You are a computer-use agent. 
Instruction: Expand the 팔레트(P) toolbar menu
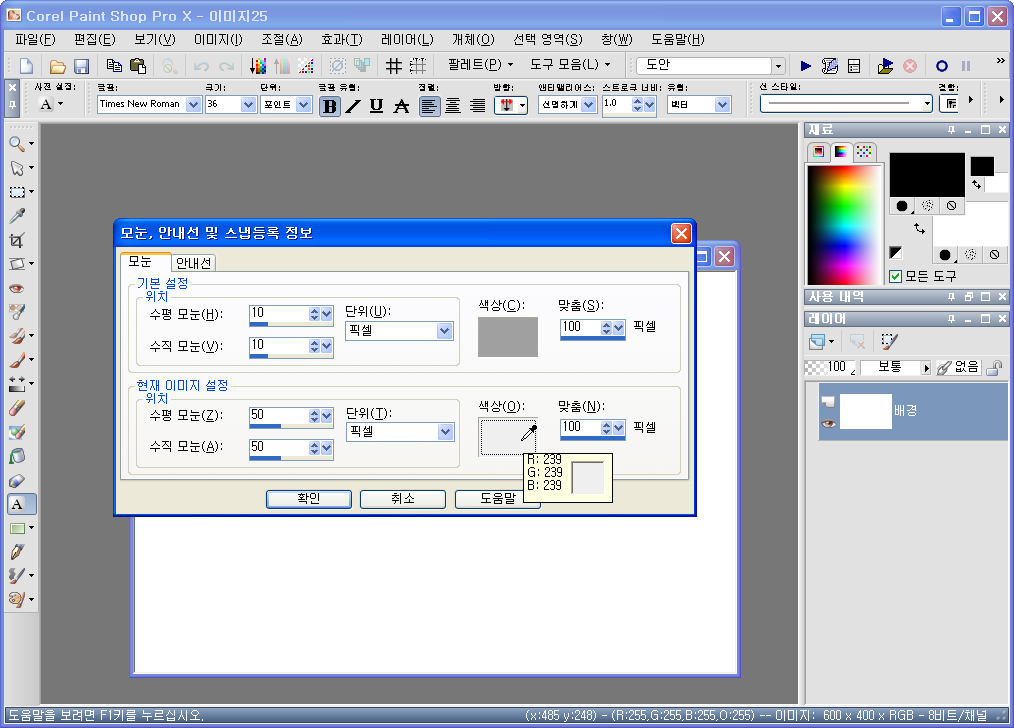[480, 65]
